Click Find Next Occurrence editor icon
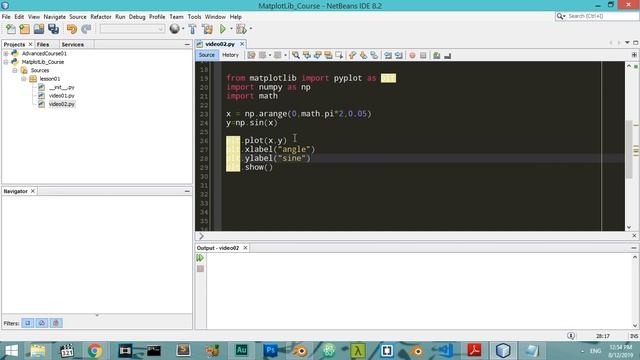Screen dimensions: 640x360 click(x=317, y=55)
